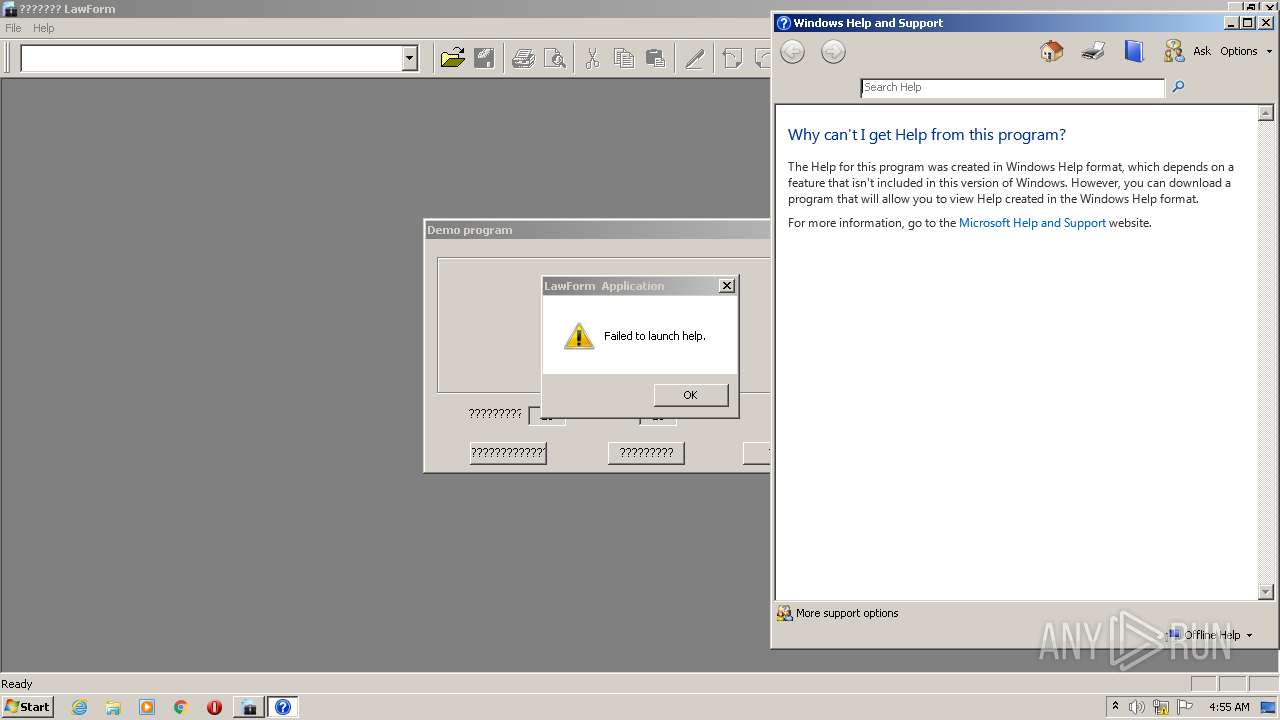Click the Cut scissors toolbar icon
The width and height of the screenshot is (1280, 720).
point(592,58)
